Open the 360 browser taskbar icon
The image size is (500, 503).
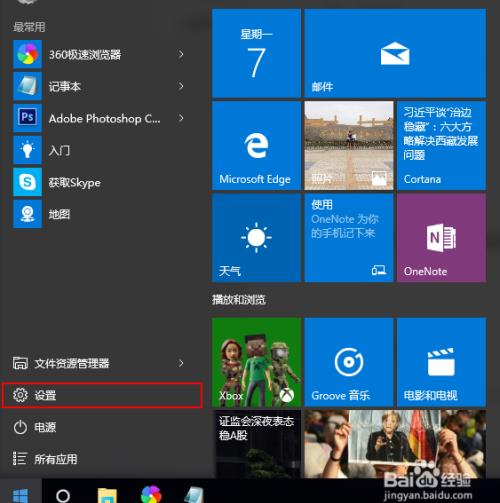click(x=151, y=495)
